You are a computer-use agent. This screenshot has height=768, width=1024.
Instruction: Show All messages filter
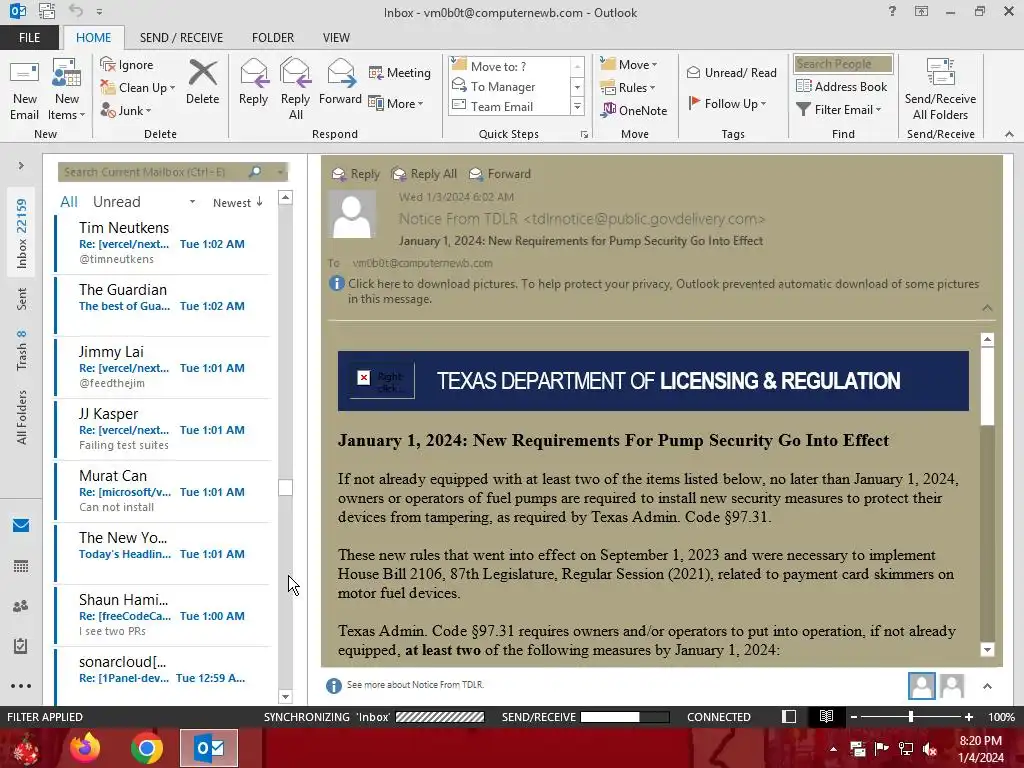pyautogui.click(x=69, y=202)
